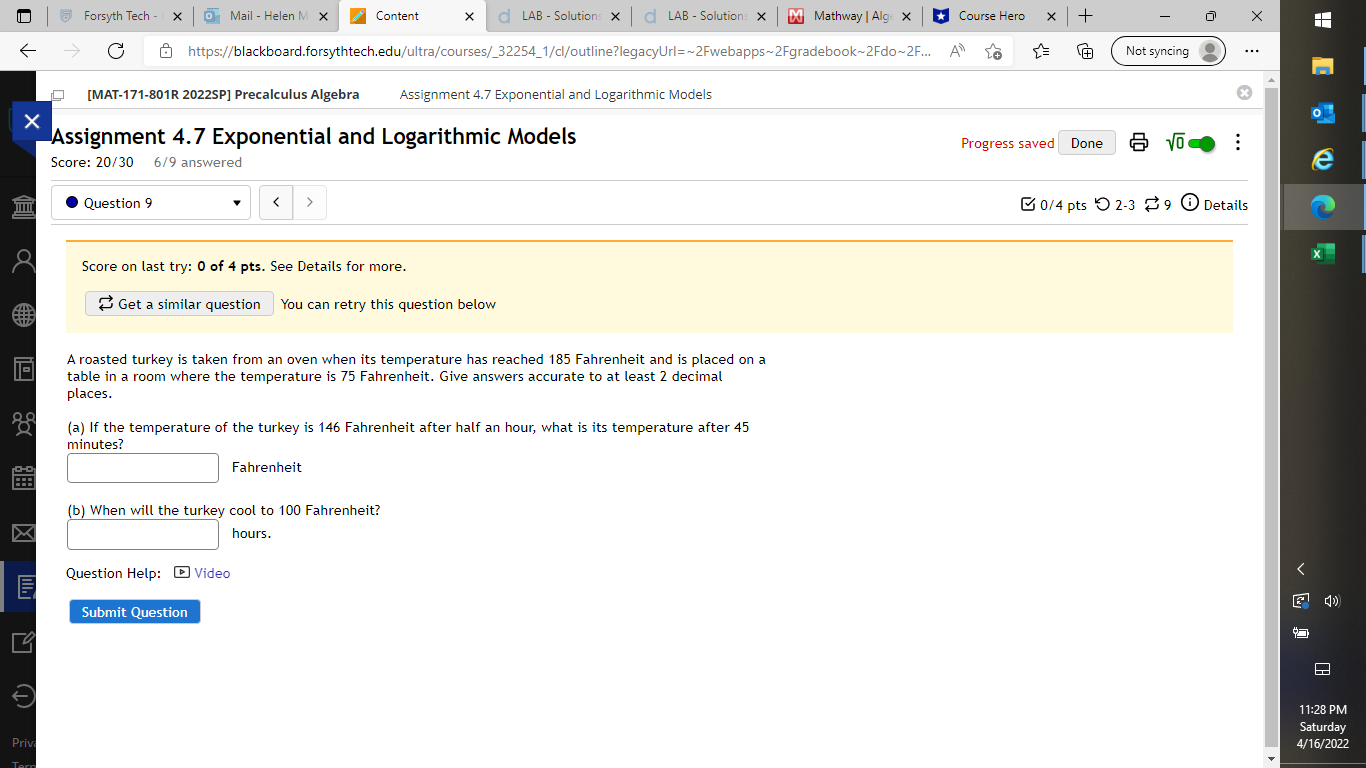This screenshot has width=1366, height=768.
Task: Click the Submit Question button
Action: pyautogui.click(x=134, y=611)
